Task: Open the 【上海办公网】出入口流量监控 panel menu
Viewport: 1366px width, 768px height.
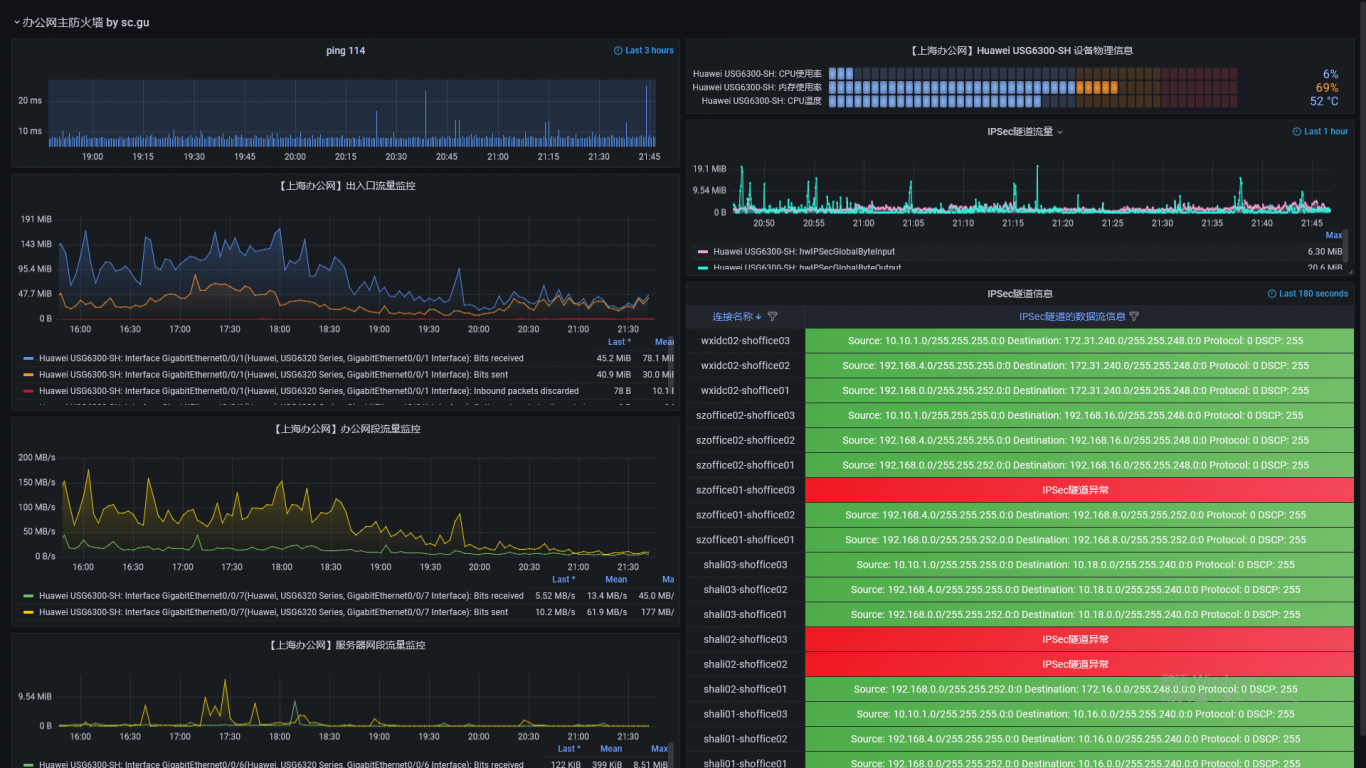Action: tap(345, 185)
